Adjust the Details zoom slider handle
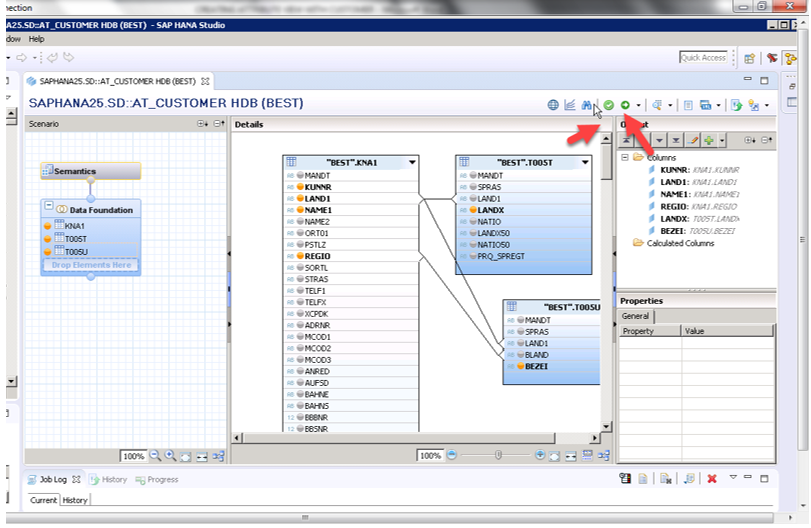 (498, 455)
